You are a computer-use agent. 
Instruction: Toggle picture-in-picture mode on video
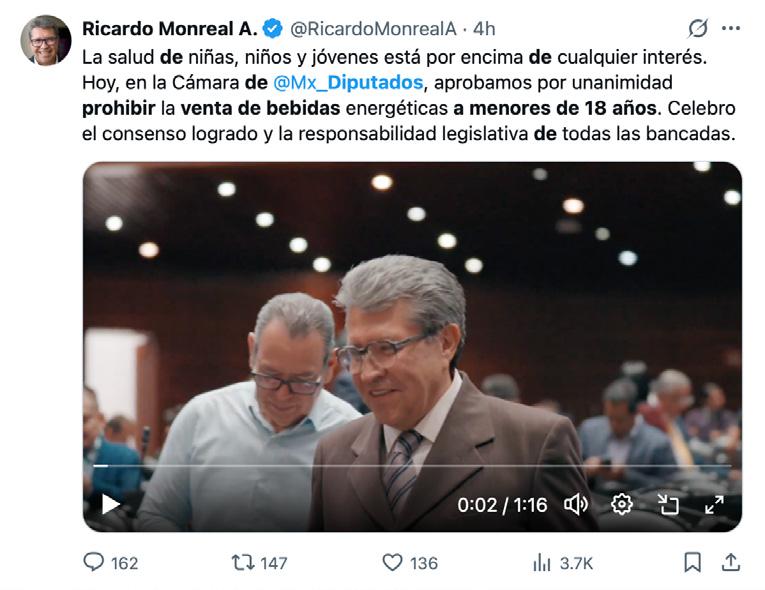(668, 504)
